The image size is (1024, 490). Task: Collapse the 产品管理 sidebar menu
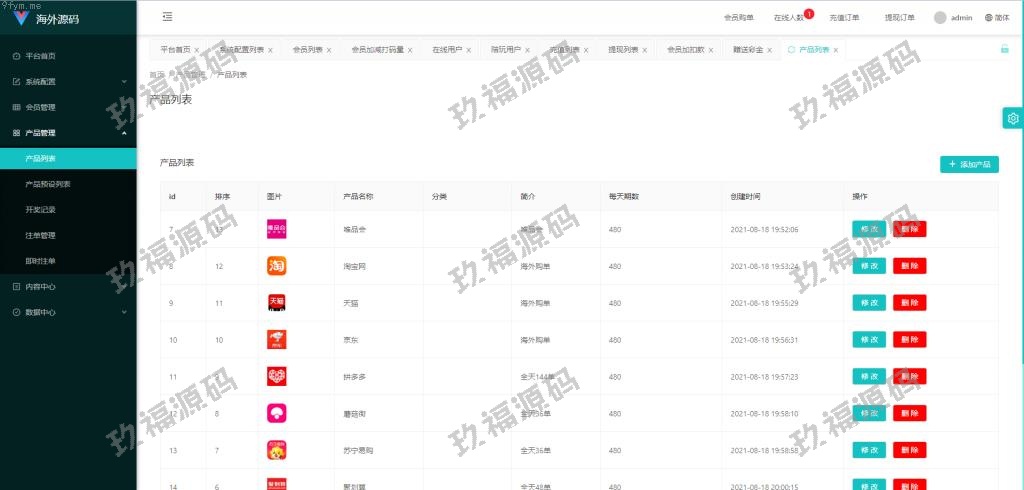(x=68, y=132)
